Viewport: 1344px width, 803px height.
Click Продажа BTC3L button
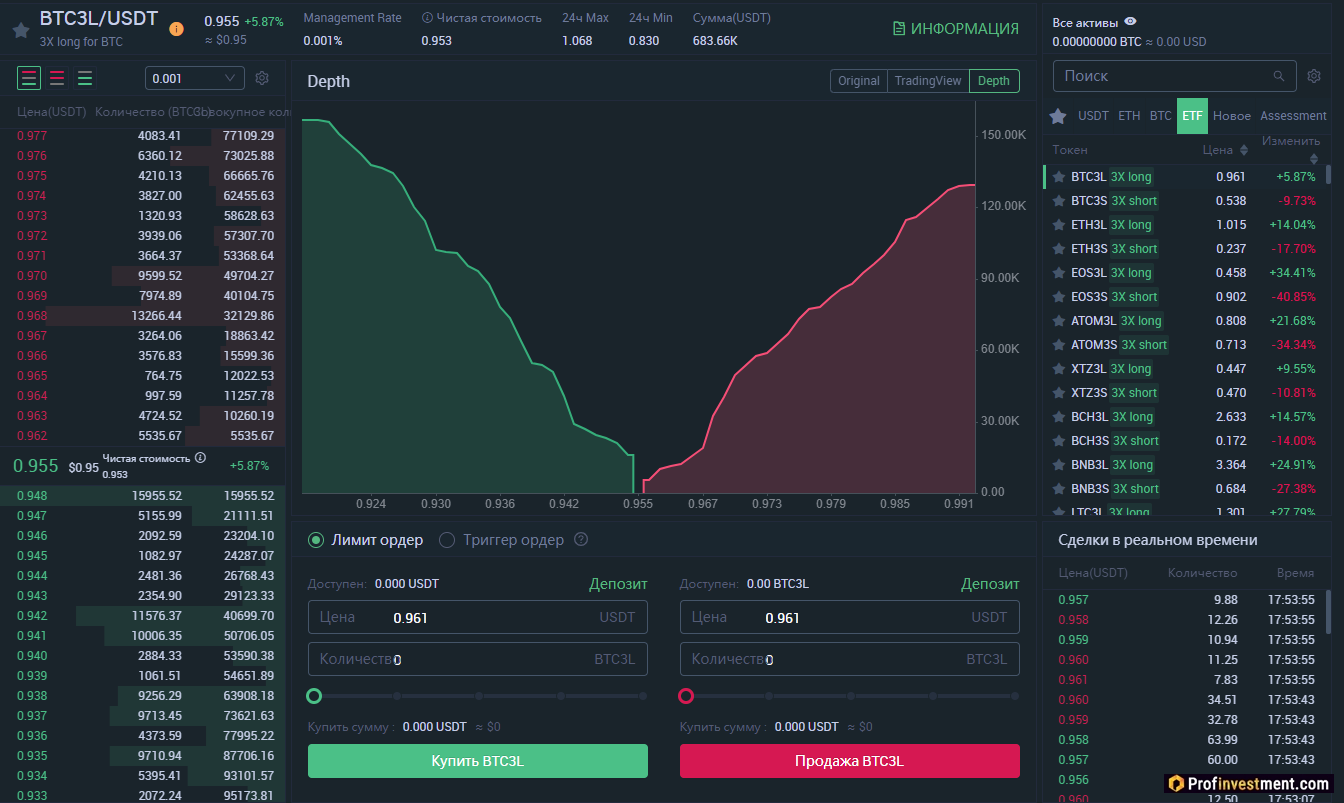click(x=850, y=761)
